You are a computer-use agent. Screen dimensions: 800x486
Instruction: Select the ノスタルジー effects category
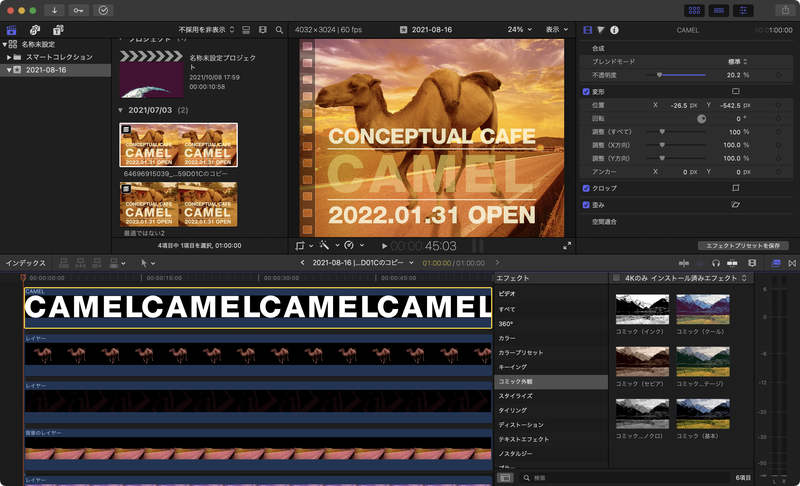pos(551,453)
